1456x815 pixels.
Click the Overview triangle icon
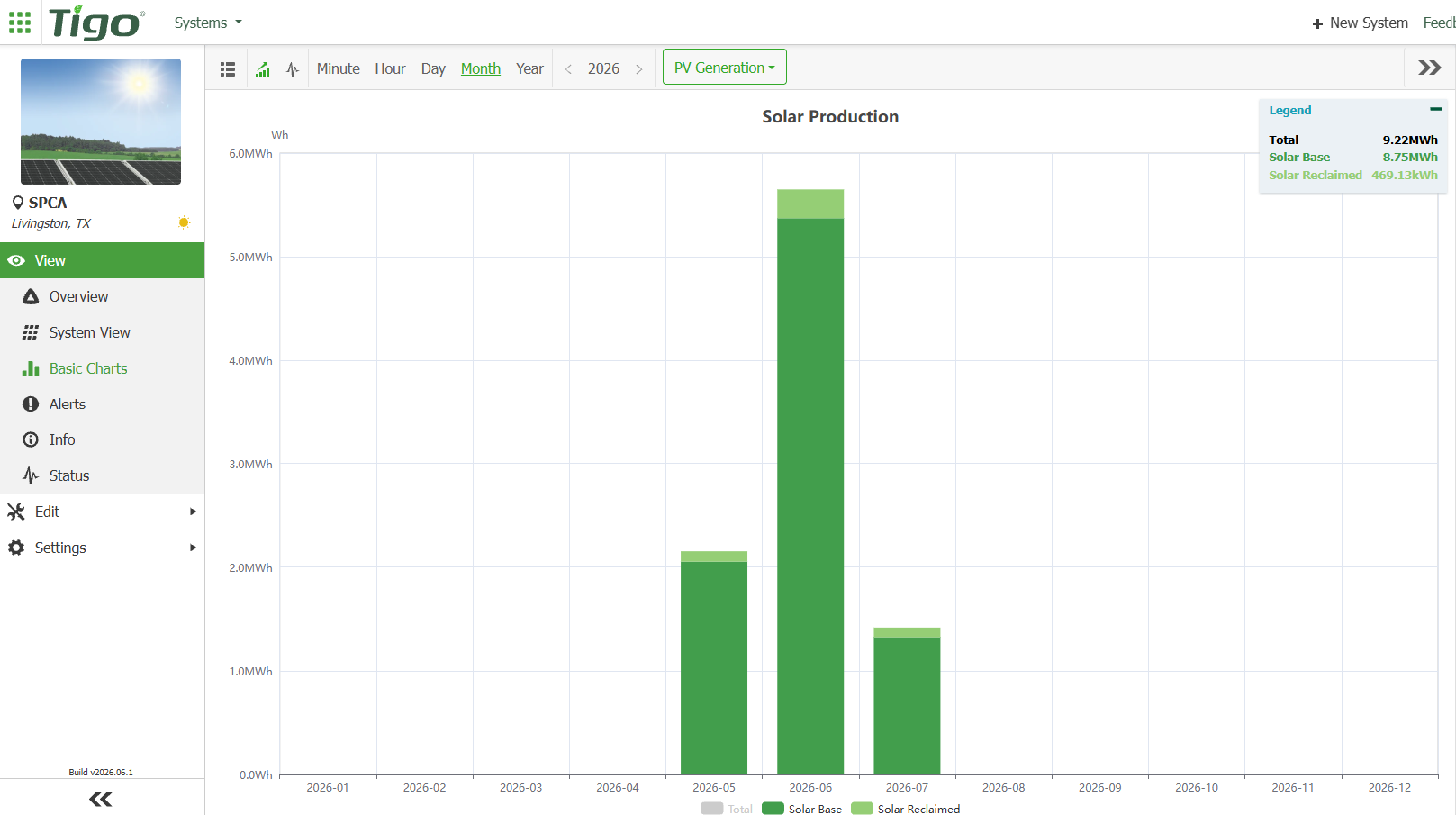pos(31,296)
